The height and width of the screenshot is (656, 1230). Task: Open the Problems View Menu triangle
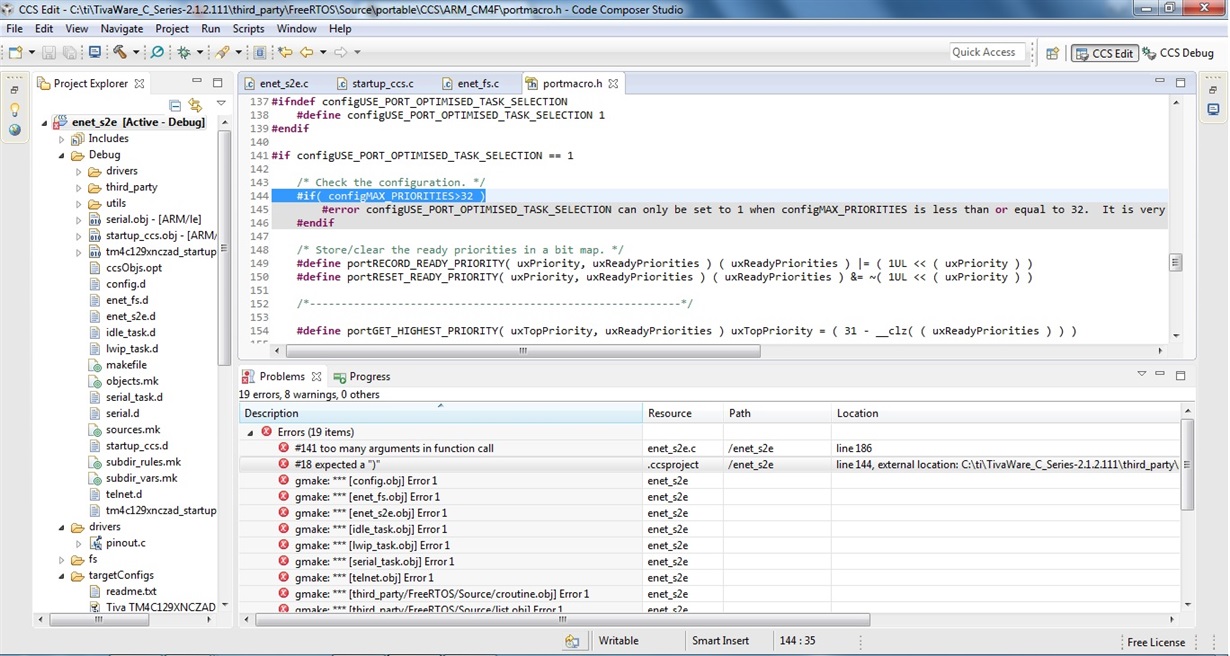point(1141,375)
